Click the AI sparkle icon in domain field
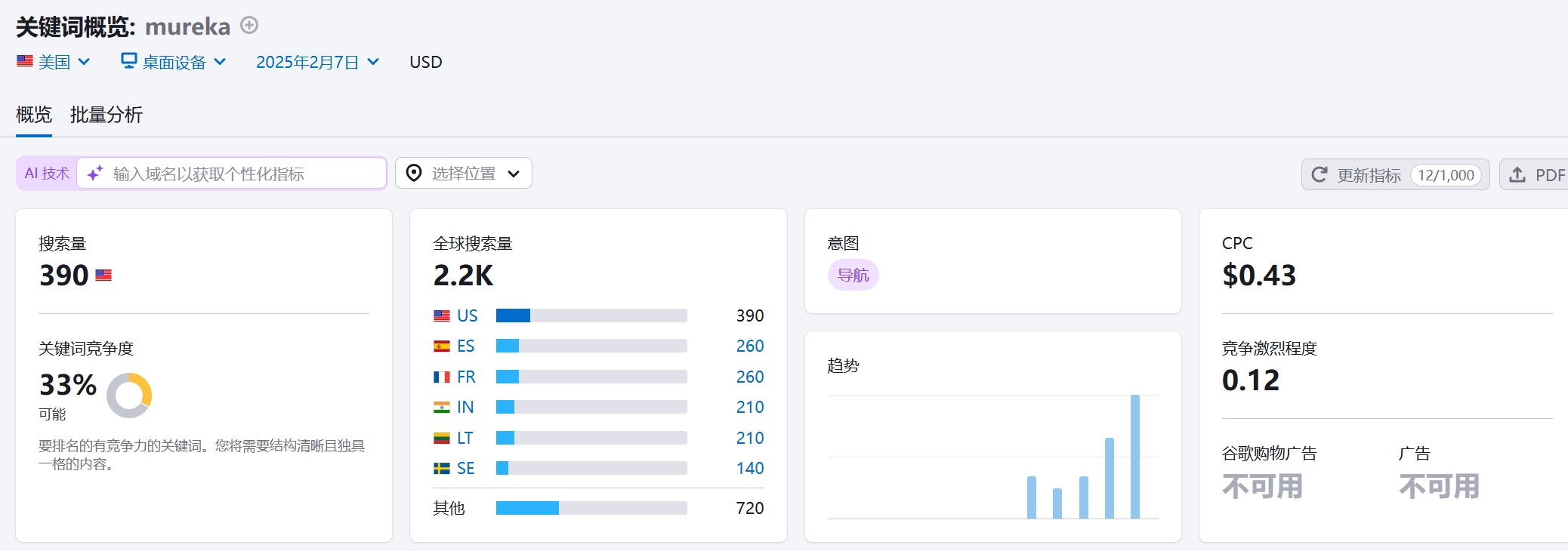This screenshot has height=551, width=1568. tap(95, 174)
